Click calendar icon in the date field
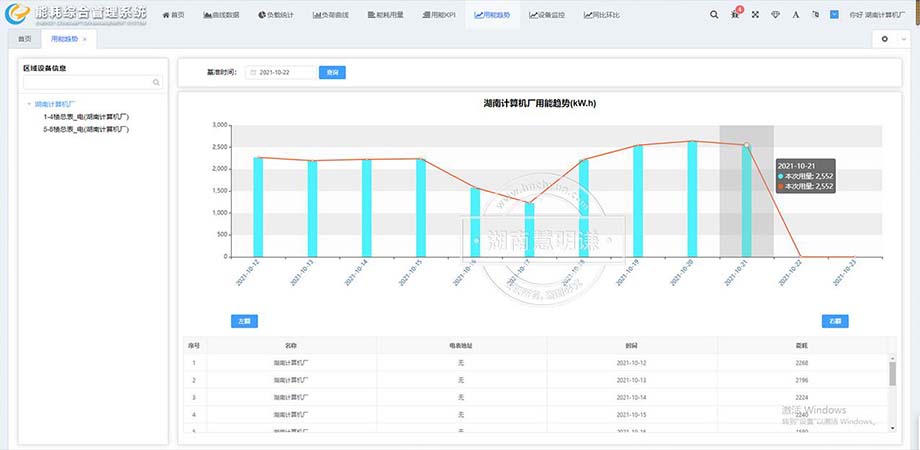The image size is (920, 450). [252, 73]
